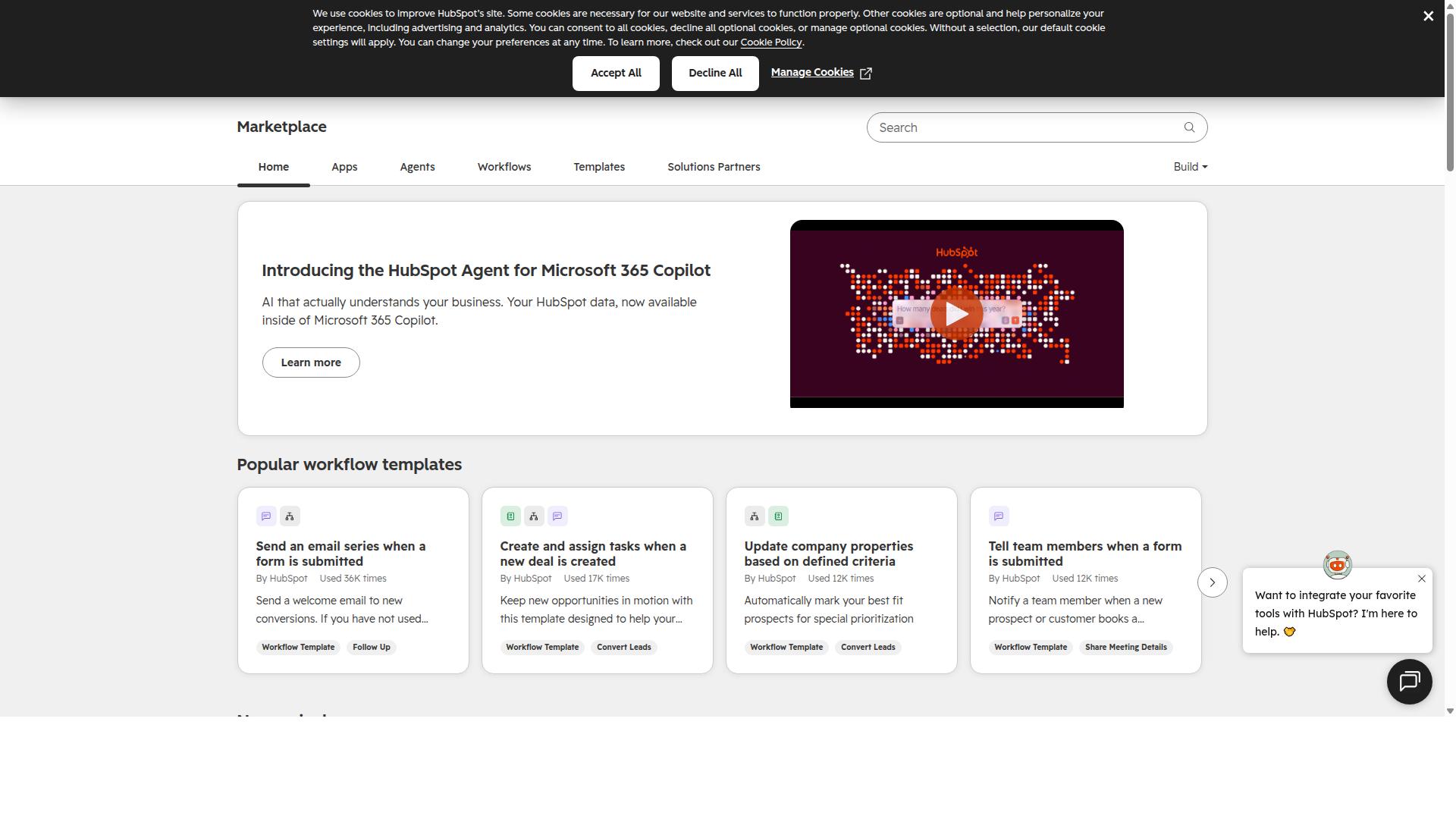Click 'Used 17K times' text
Image resolution: width=1456 pixels, height=819 pixels.
point(596,579)
